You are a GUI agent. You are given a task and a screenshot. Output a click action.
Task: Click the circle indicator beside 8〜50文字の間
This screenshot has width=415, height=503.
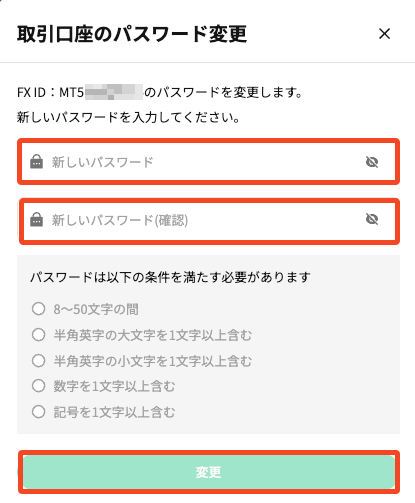click(38, 309)
